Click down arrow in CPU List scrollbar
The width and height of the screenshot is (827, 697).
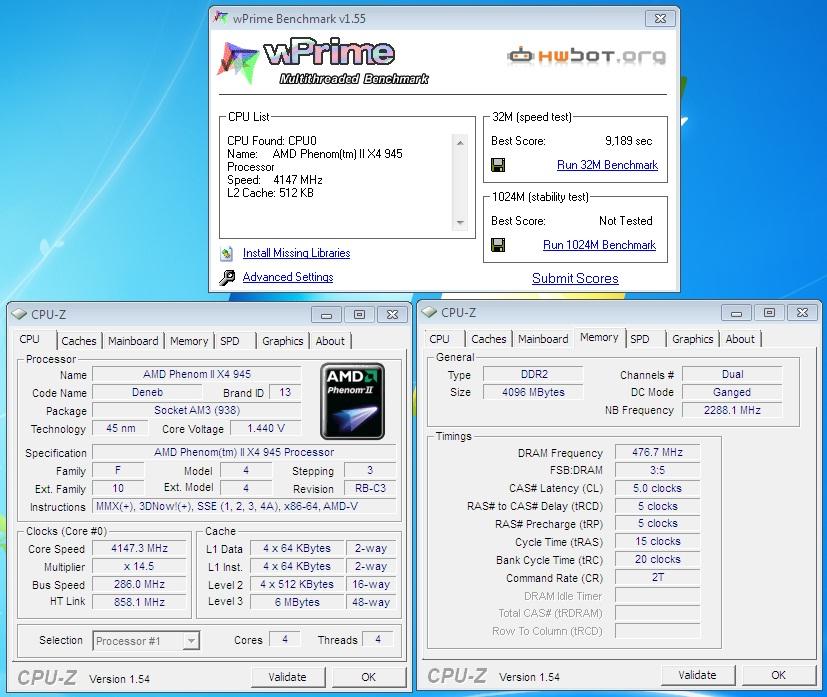[460, 222]
